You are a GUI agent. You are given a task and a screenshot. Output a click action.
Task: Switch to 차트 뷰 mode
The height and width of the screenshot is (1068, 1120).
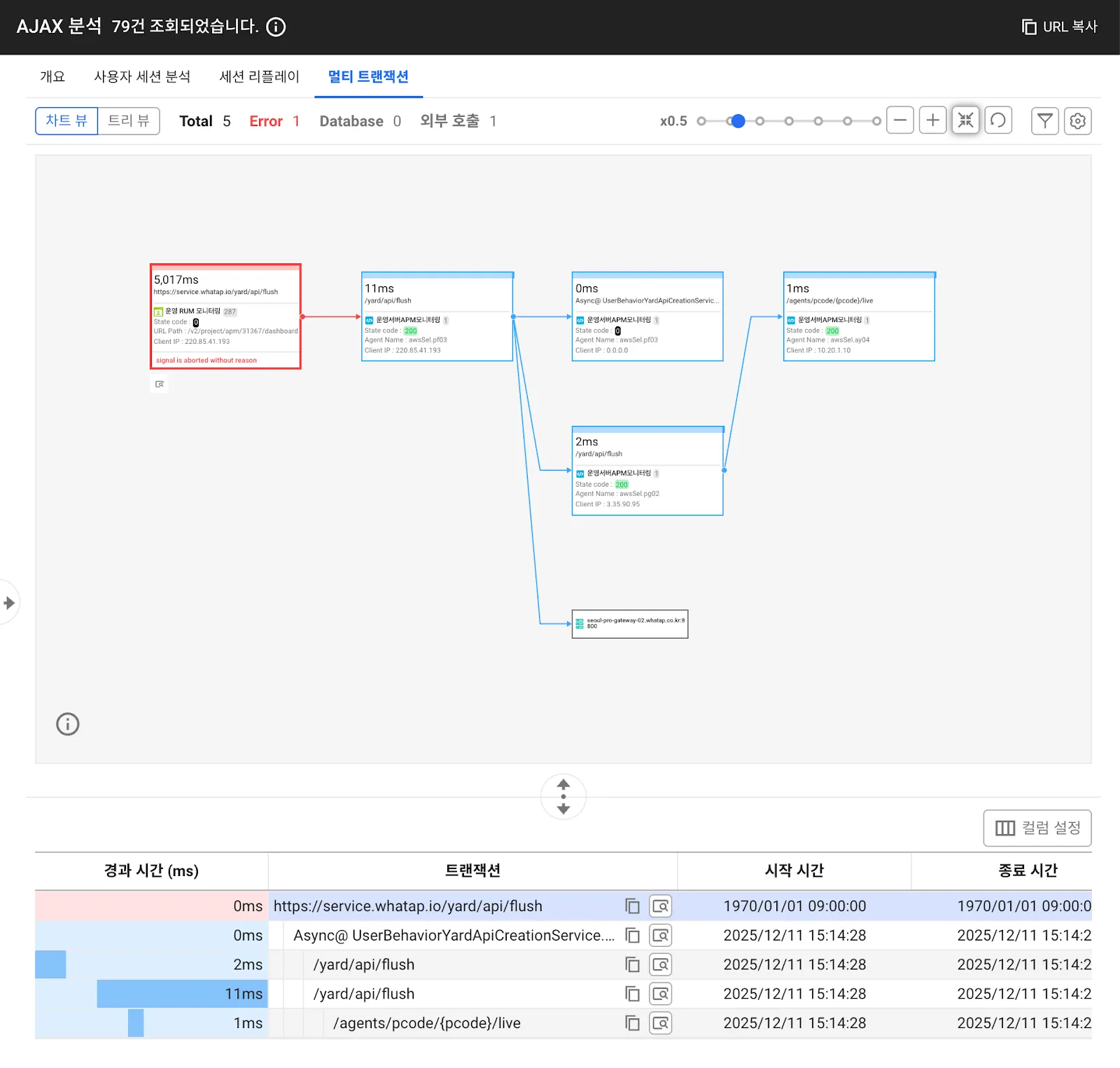pyautogui.click(x=66, y=120)
